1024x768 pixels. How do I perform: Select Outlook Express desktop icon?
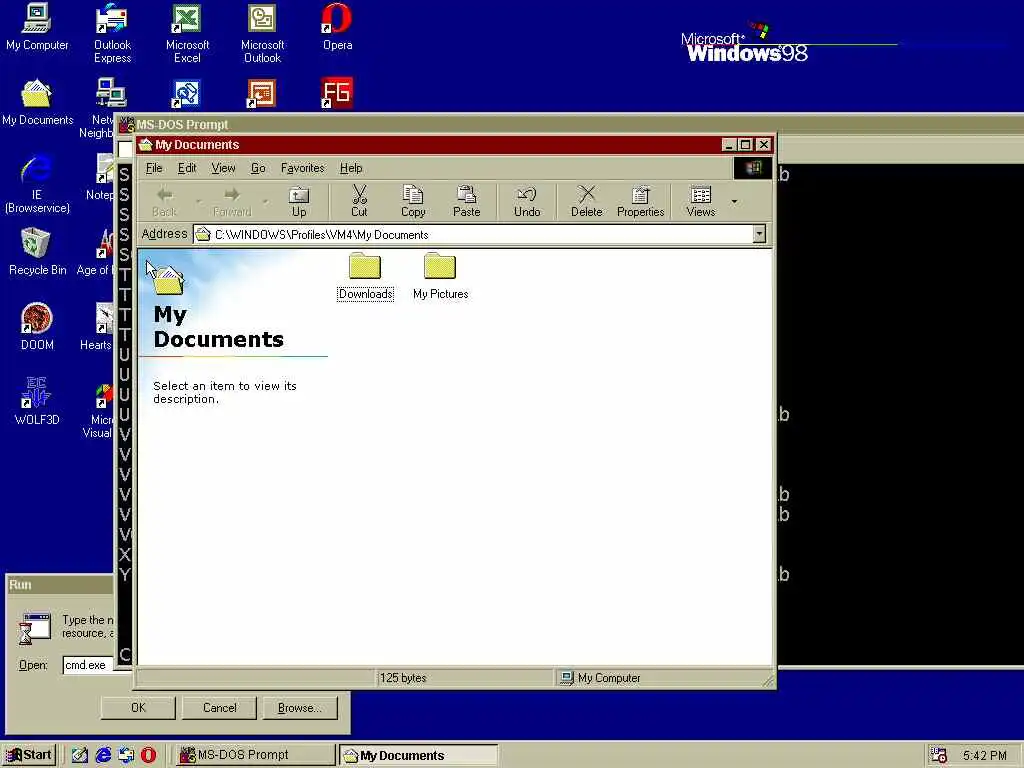coord(112,33)
